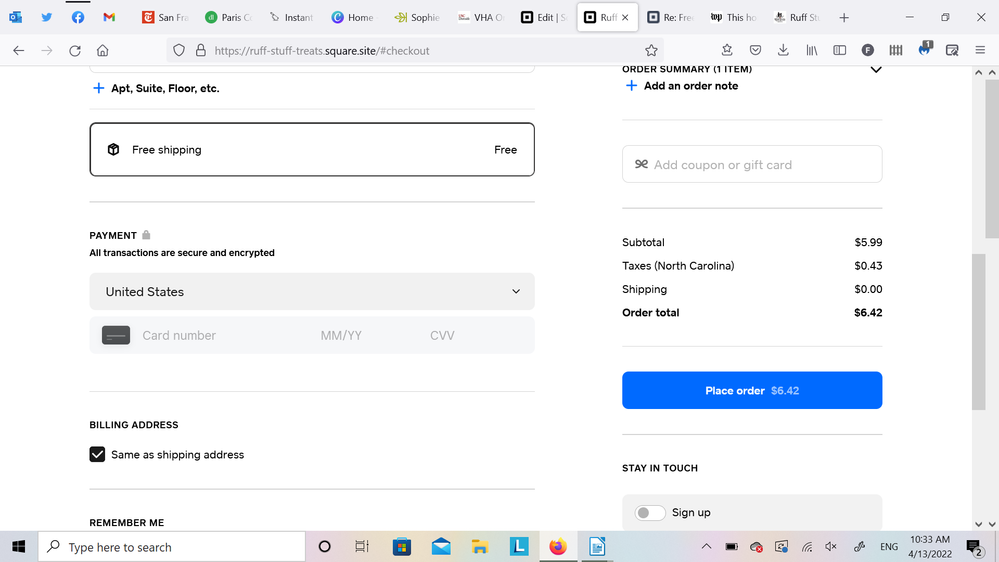Toggle the Sign up switch
This screenshot has width=999, height=562.
[650, 513]
